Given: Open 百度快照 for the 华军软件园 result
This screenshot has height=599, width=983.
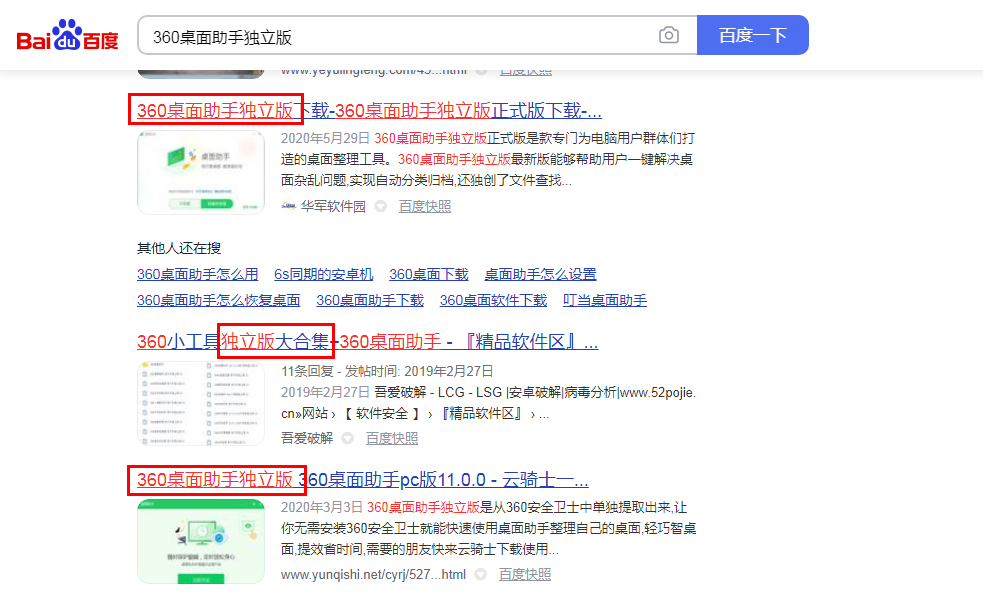Looking at the screenshot, I should click(x=424, y=206).
